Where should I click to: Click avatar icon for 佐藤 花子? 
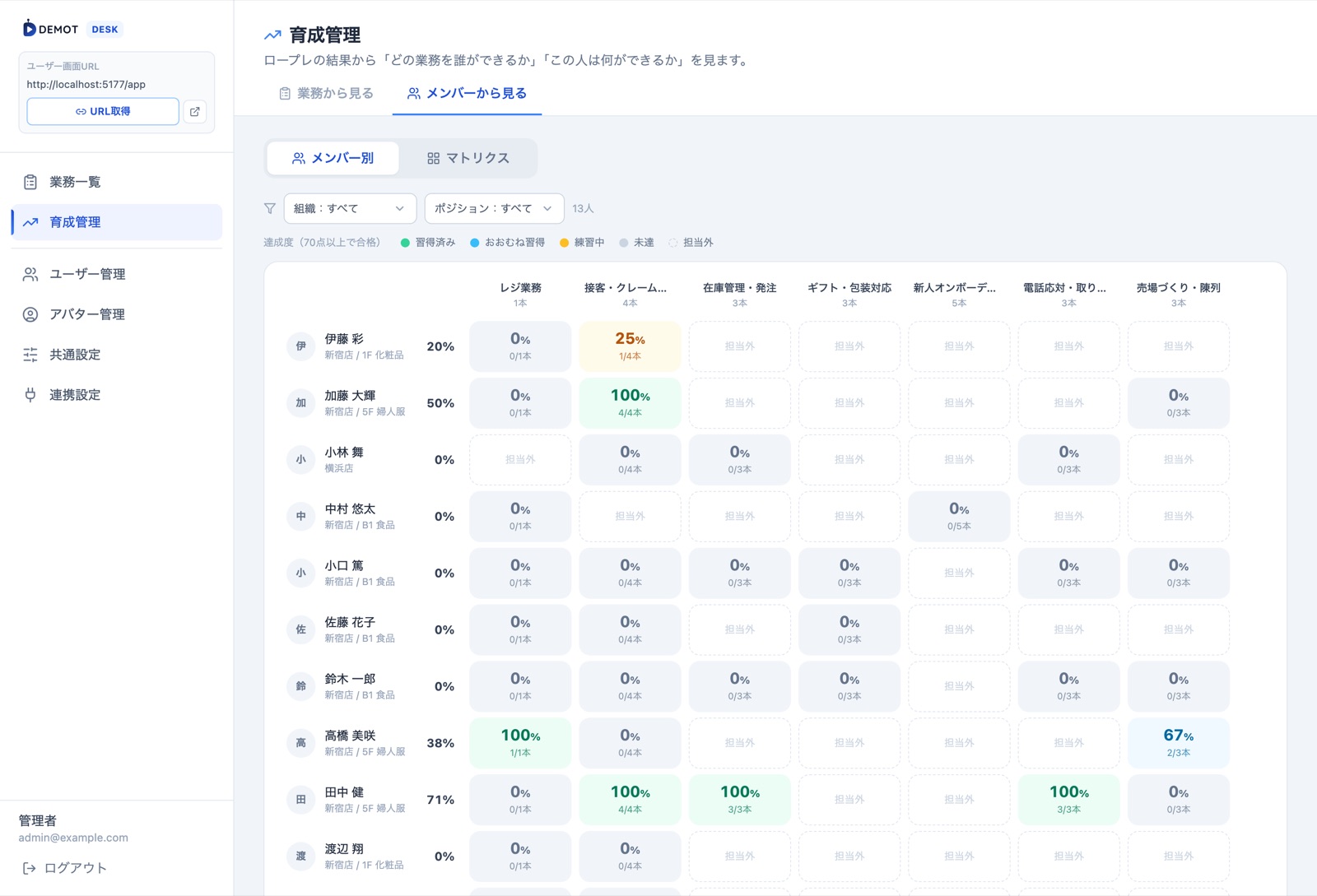pos(301,630)
